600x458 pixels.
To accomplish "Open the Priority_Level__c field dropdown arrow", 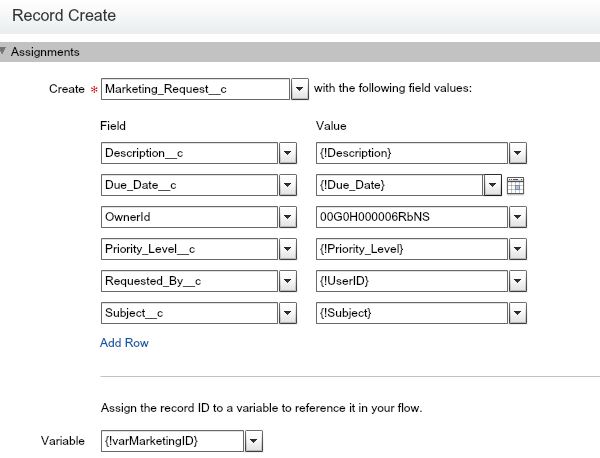I will point(287,250).
